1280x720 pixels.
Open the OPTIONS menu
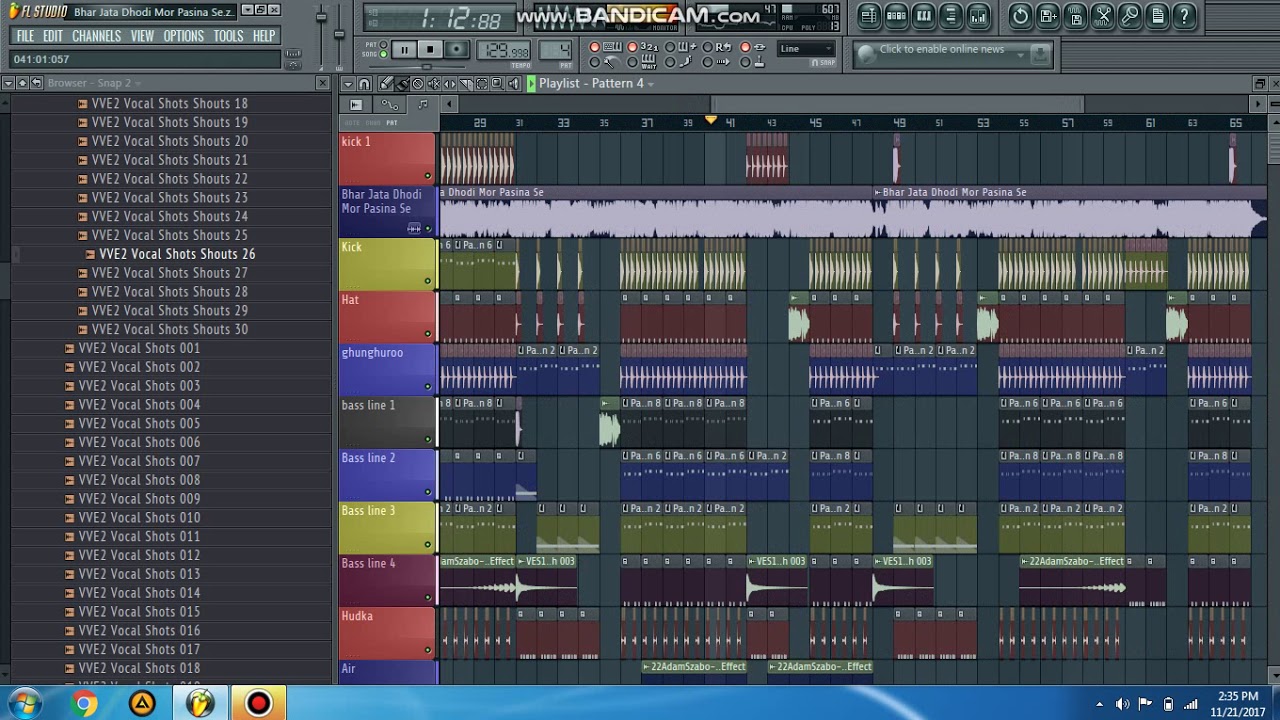click(x=184, y=35)
